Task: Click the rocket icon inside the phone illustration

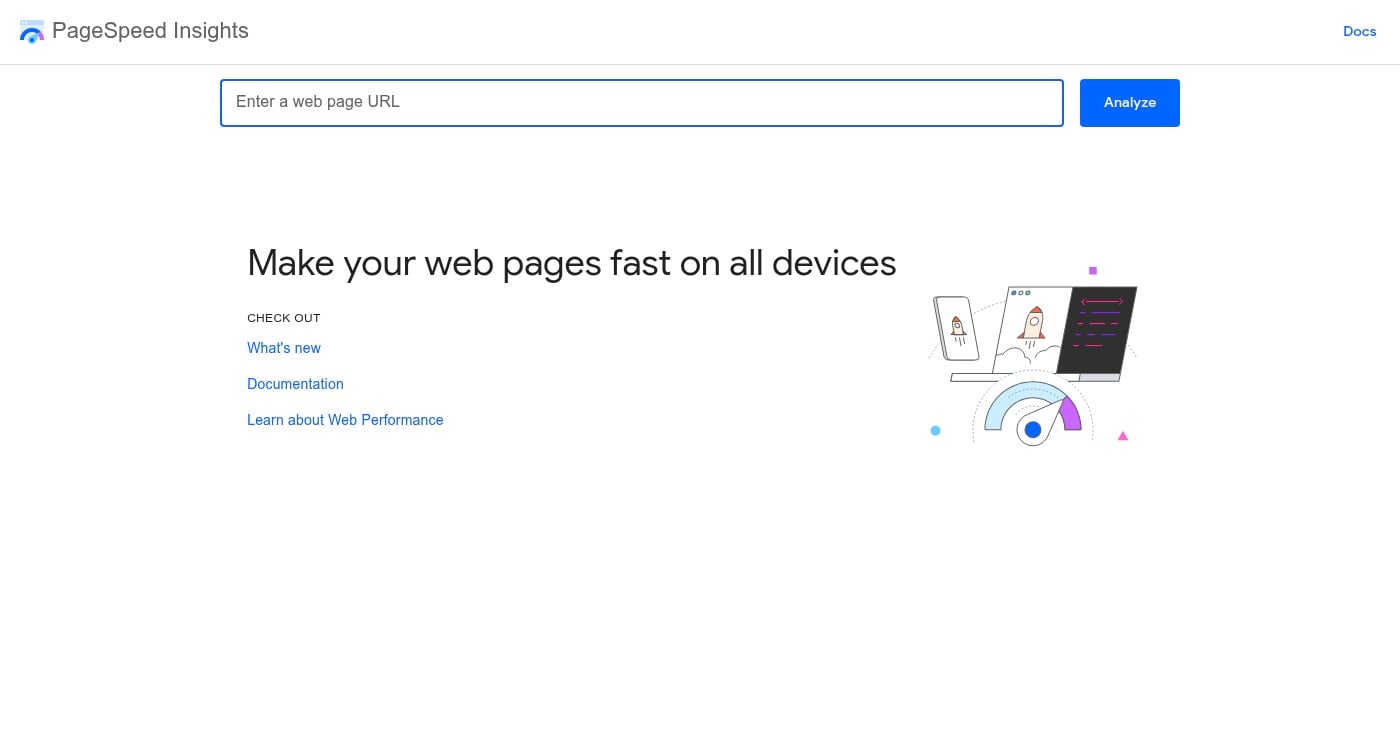Action: click(956, 325)
